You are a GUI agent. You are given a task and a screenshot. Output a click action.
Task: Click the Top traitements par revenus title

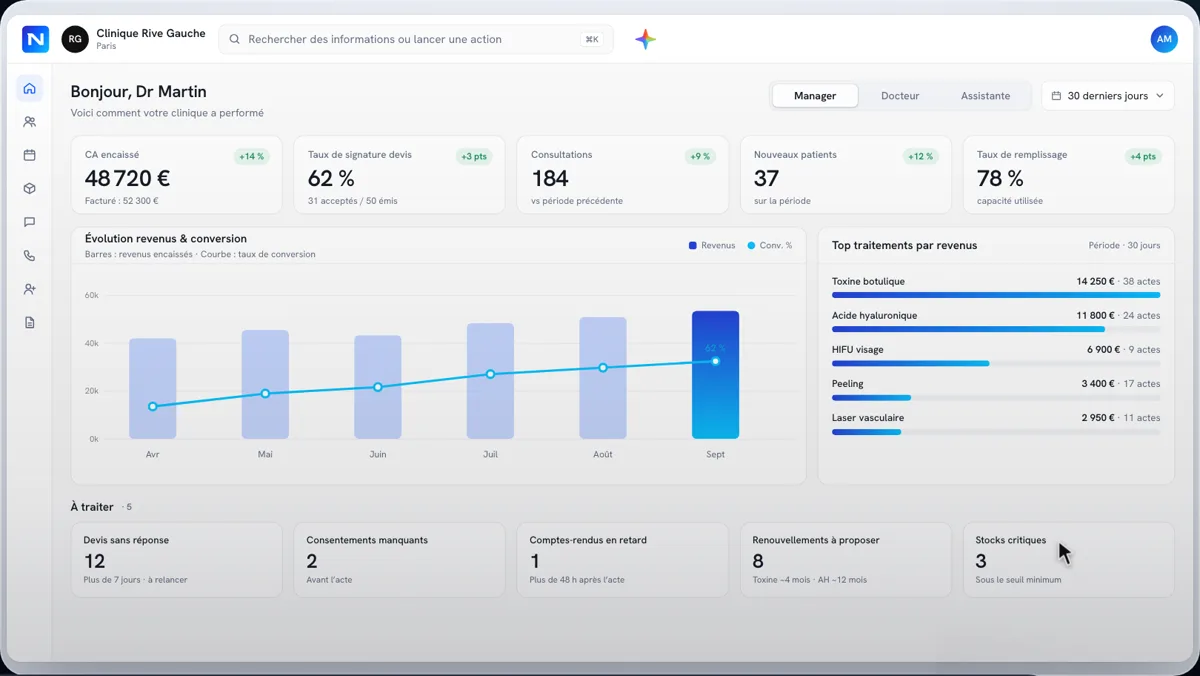click(905, 245)
